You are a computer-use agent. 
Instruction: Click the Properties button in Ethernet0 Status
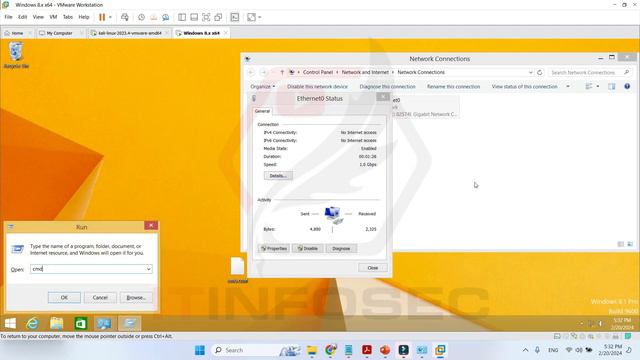[x=274, y=249]
